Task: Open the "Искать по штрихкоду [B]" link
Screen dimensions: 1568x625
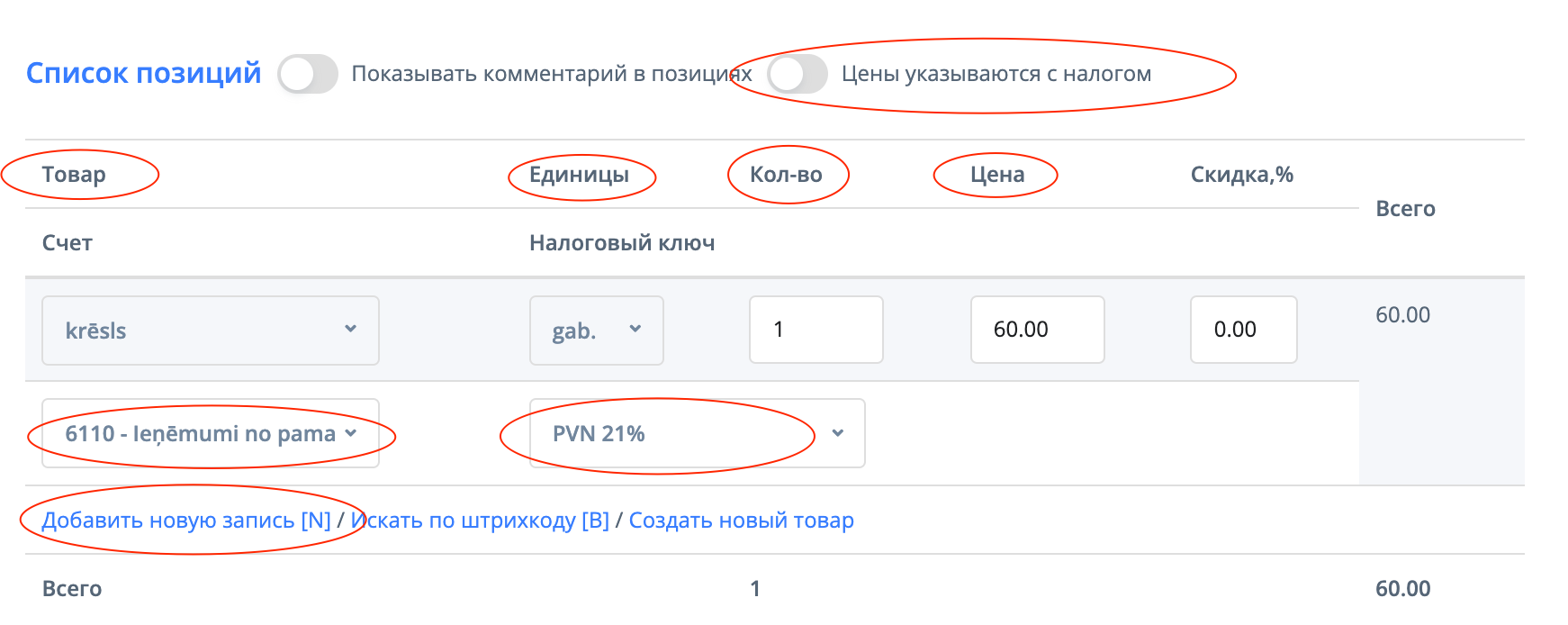Action: (x=480, y=521)
